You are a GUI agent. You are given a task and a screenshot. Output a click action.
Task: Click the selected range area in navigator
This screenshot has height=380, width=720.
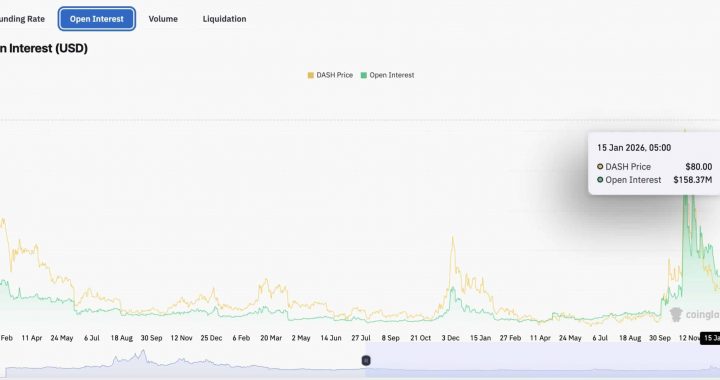[x=543, y=360]
